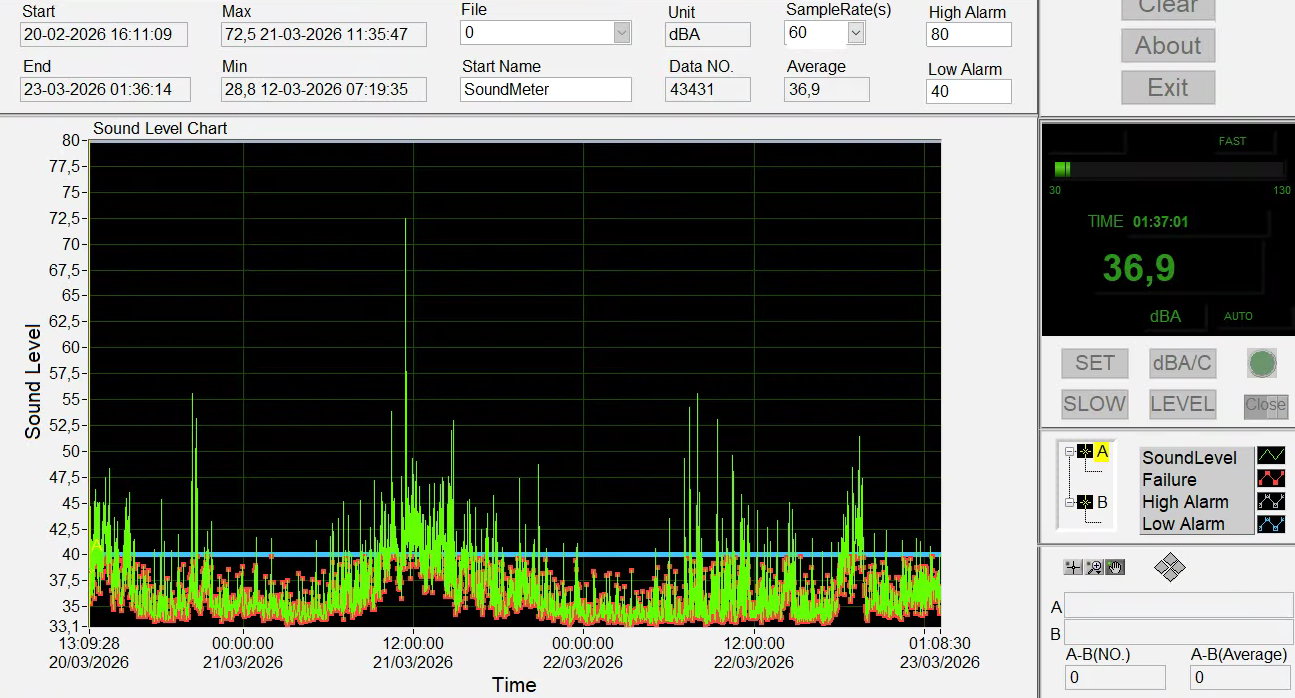Image resolution: width=1295 pixels, height=698 pixels.
Task: Open Failure plot style icon
Action: tap(1270, 479)
